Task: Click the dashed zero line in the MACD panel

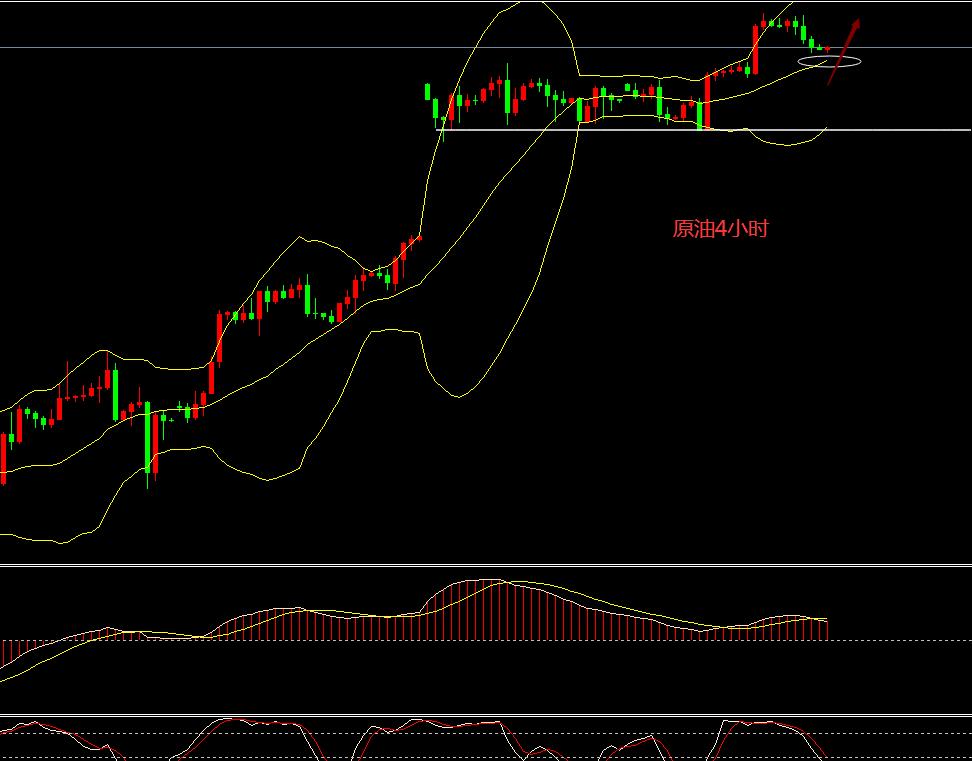Action: point(900,641)
